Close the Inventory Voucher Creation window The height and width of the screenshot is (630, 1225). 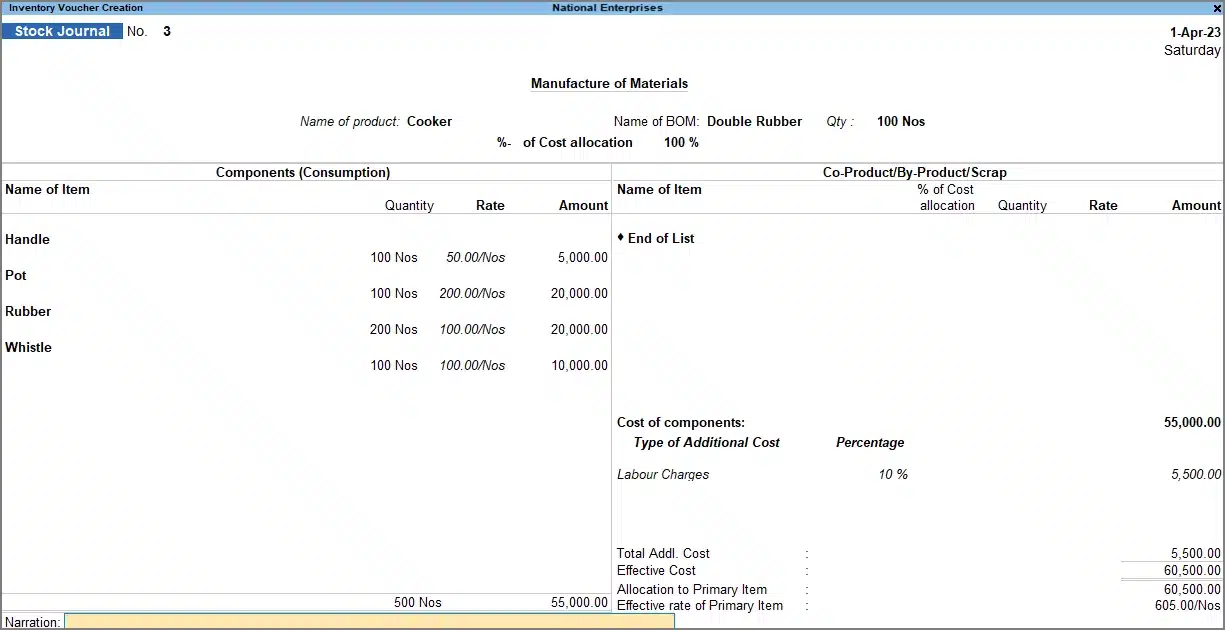[1216, 8]
